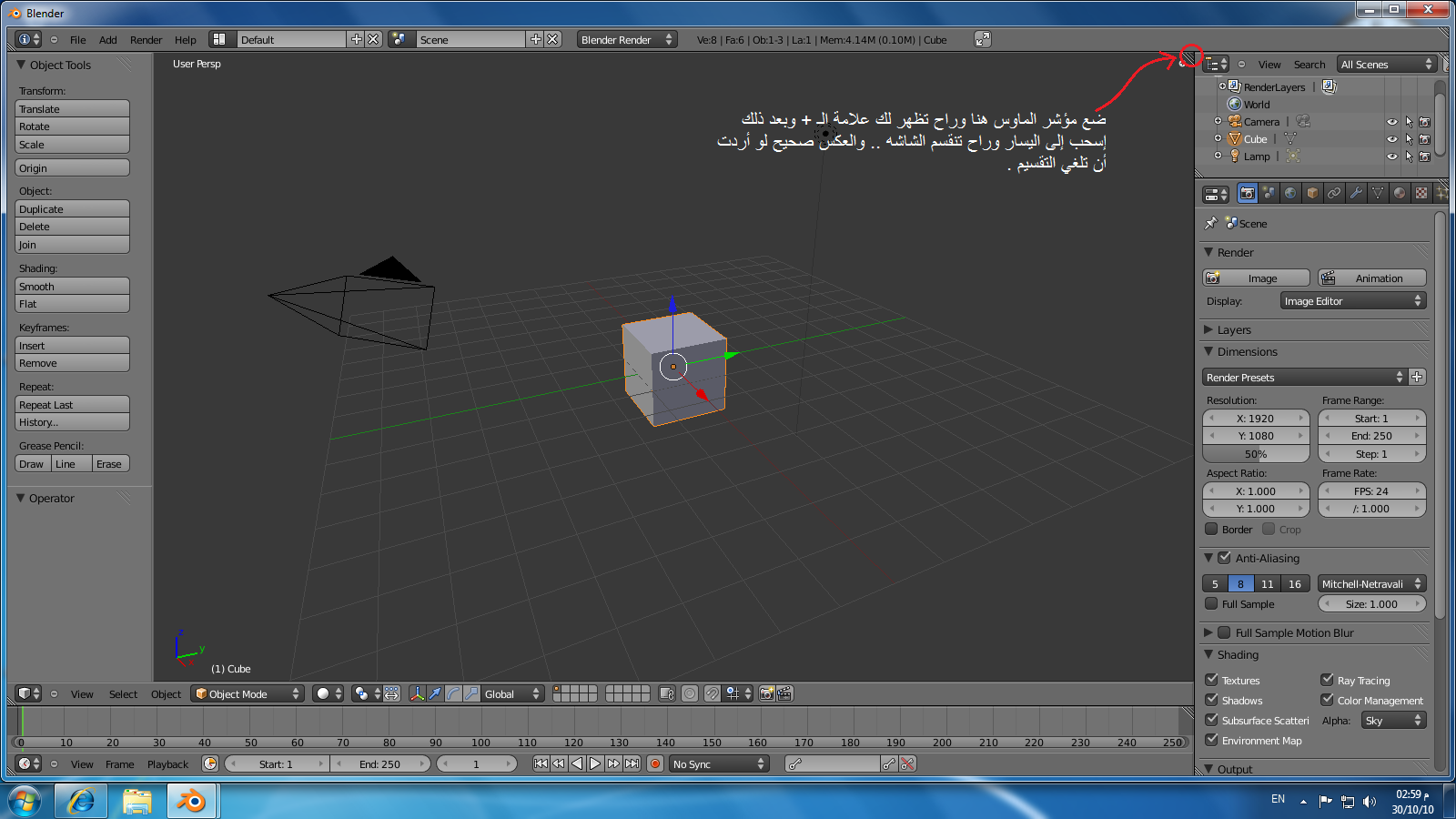Uncheck the Ray Tracing option
The height and width of the screenshot is (819, 1456).
(x=1327, y=680)
